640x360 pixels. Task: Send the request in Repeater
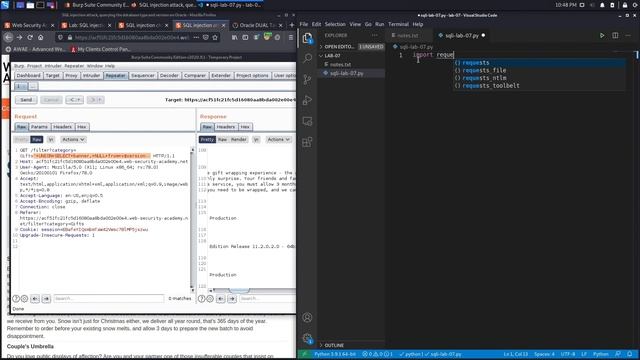pyautogui.click(x=26, y=100)
